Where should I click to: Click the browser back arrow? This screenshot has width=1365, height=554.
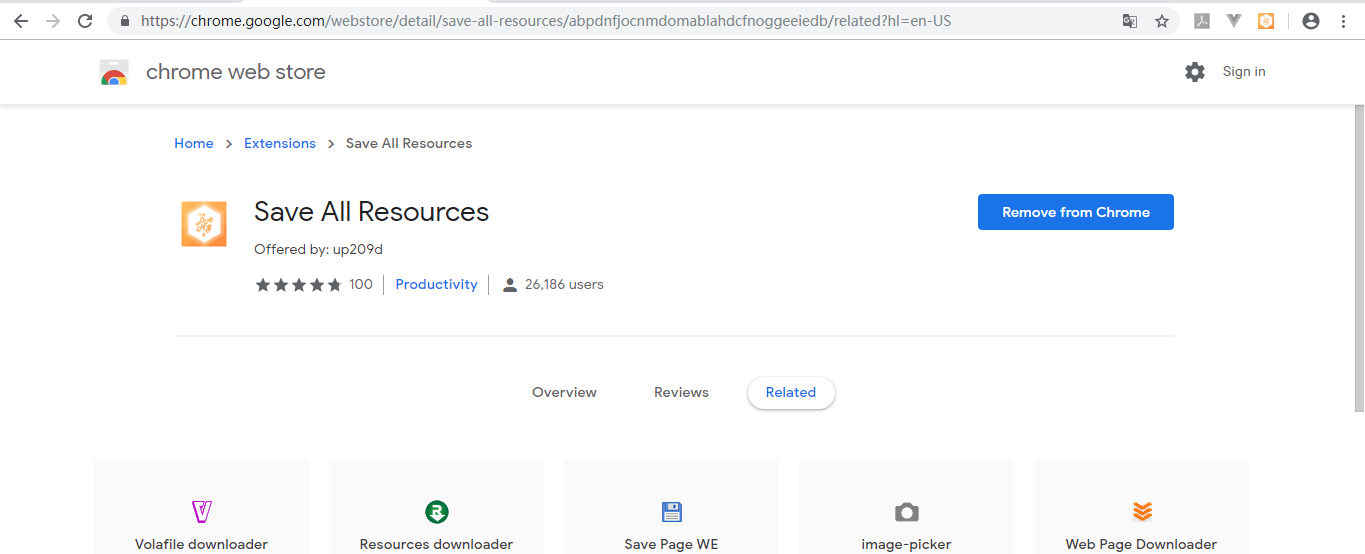click(20, 21)
